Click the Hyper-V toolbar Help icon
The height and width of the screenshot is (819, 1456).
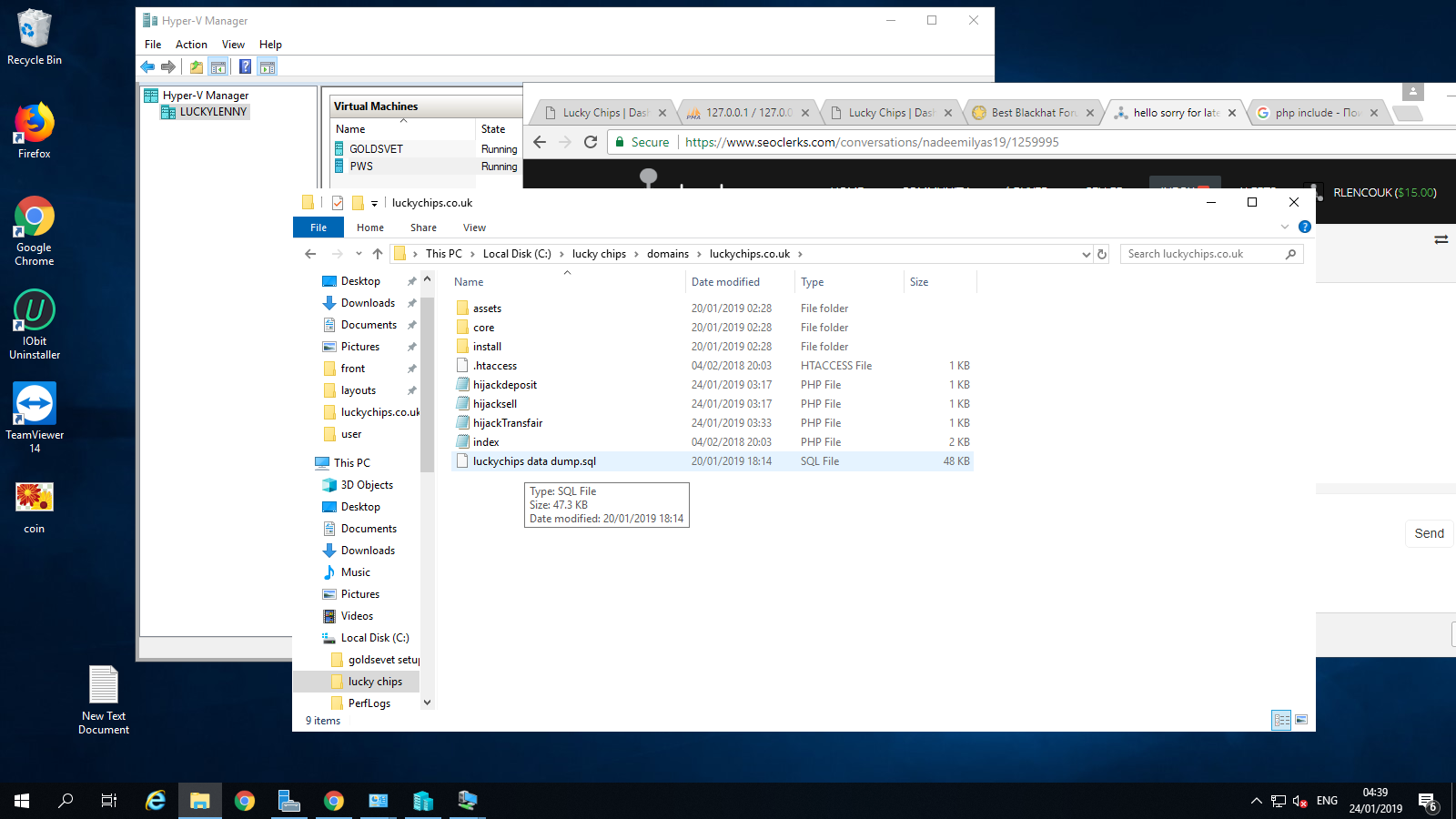tap(245, 66)
